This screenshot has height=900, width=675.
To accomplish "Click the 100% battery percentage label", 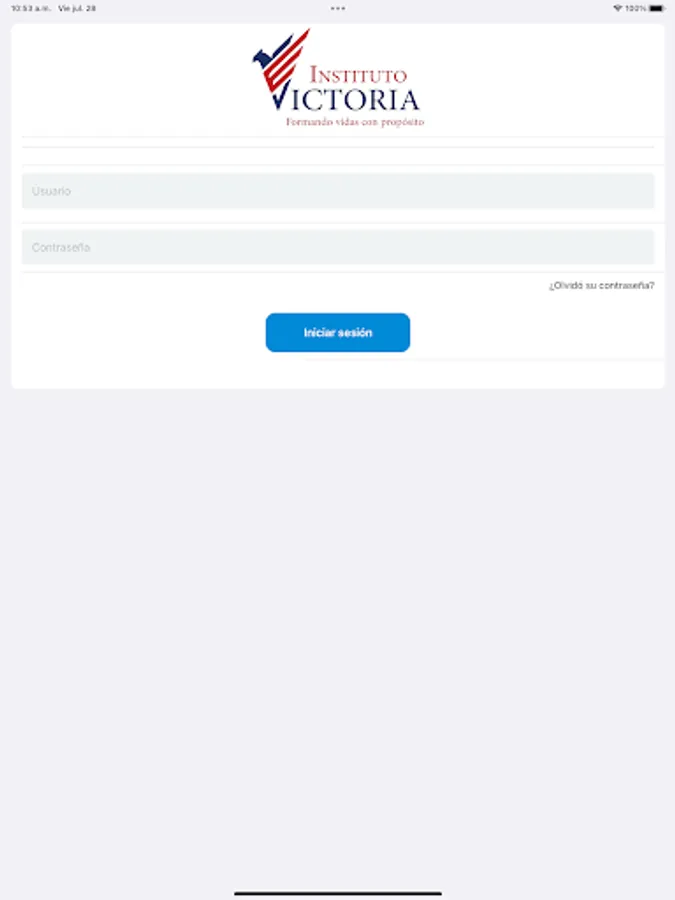I will click(636, 8).
